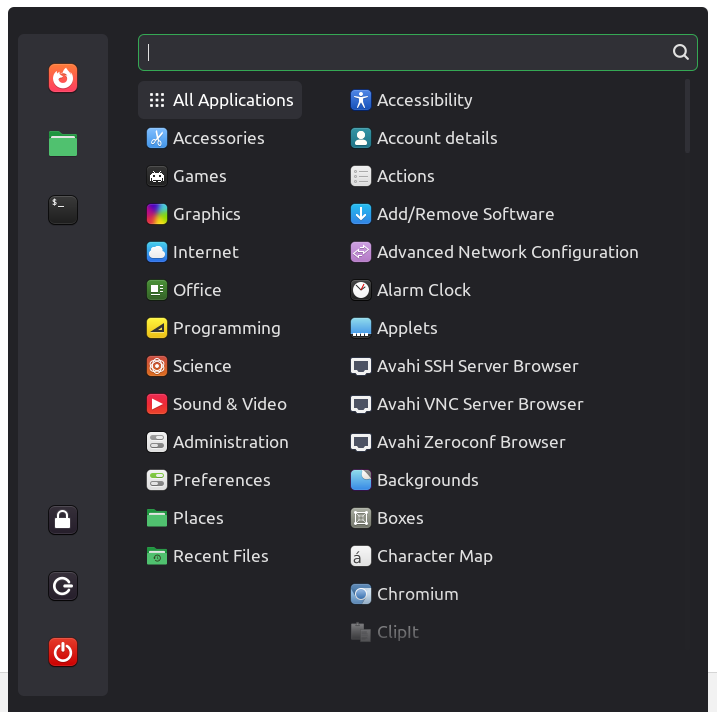
Task: Open Recent Files list
Action: point(220,556)
